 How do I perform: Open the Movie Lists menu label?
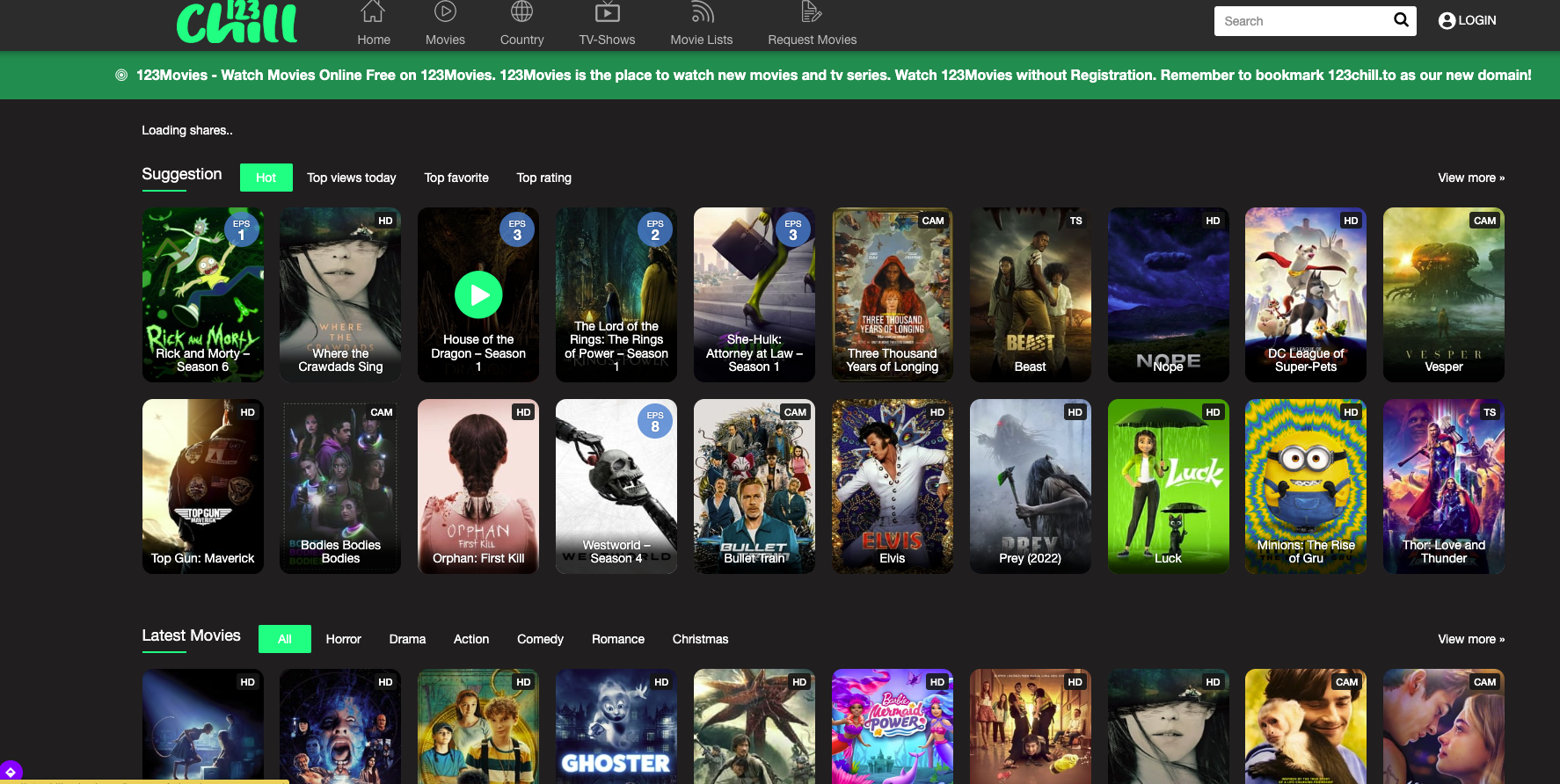pos(701,40)
